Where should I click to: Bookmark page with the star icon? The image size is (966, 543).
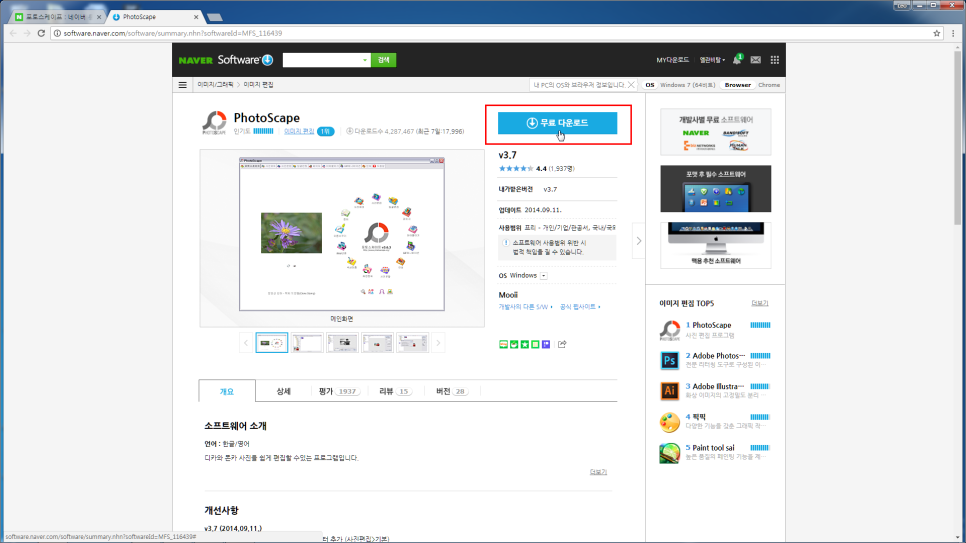pos(936,33)
